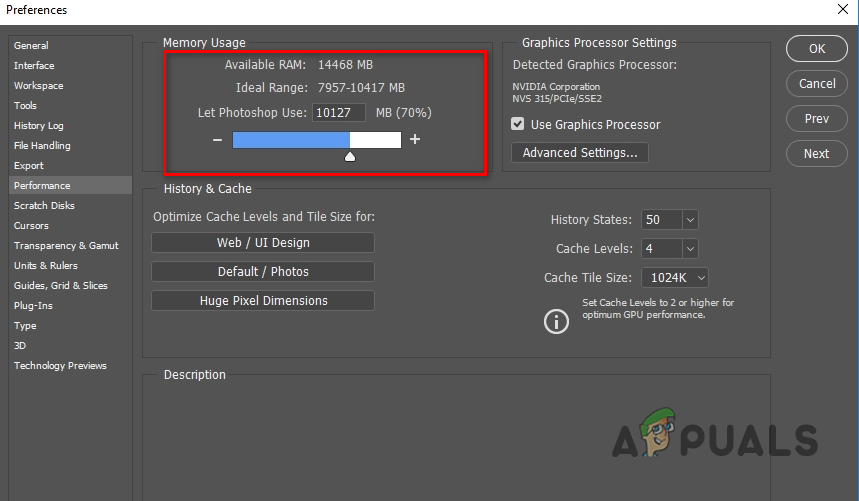This screenshot has width=859, height=501.
Task: Select 3D preferences category
Action: 70,345
